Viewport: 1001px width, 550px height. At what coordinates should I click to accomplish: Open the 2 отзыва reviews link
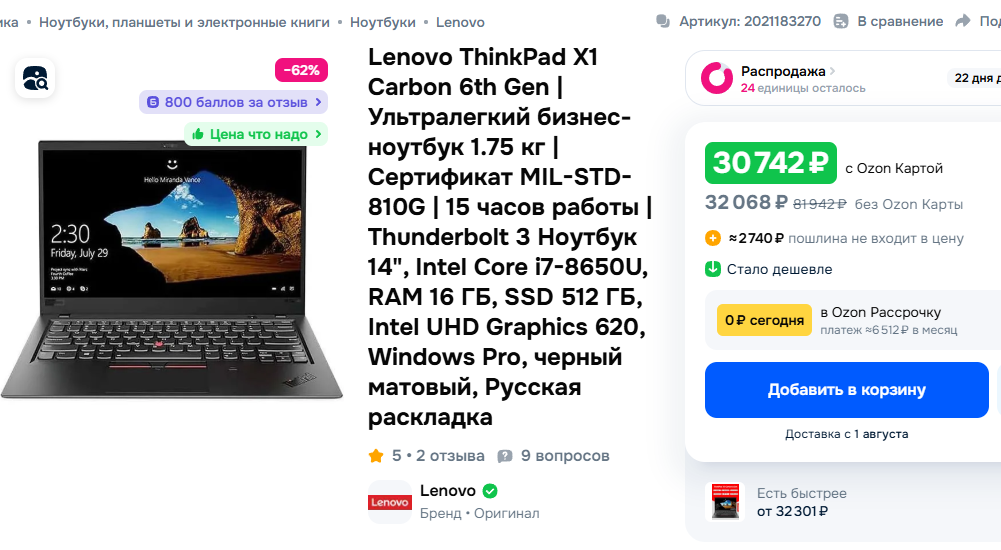[450, 456]
